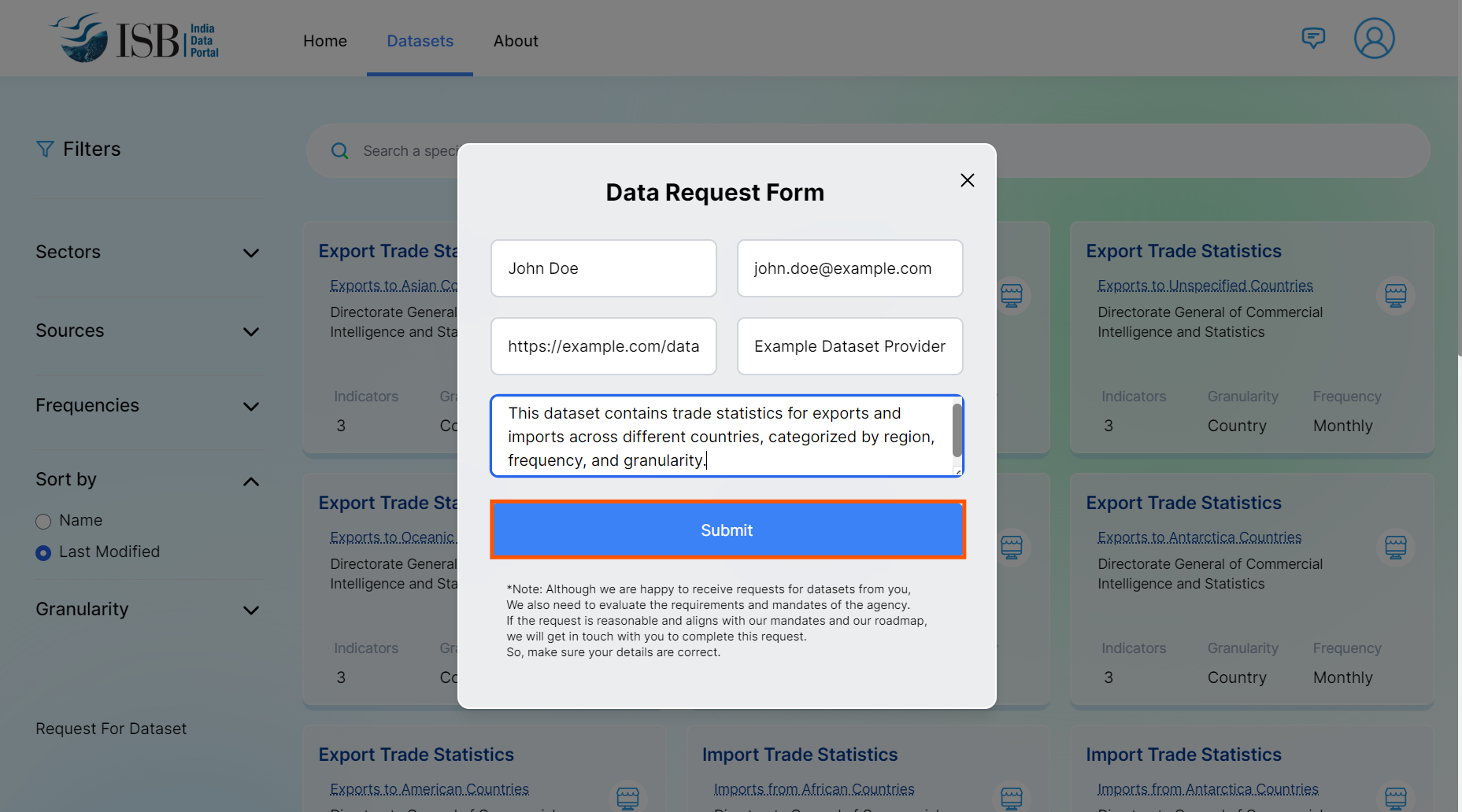Click dataset icon beside Exports to Antarctica Countries
Viewport: 1462px width, 812px height.
point(1395,548)
